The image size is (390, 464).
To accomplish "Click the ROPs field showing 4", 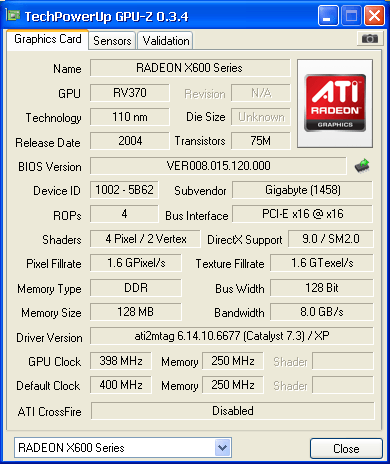I will [x=124, y=214].
